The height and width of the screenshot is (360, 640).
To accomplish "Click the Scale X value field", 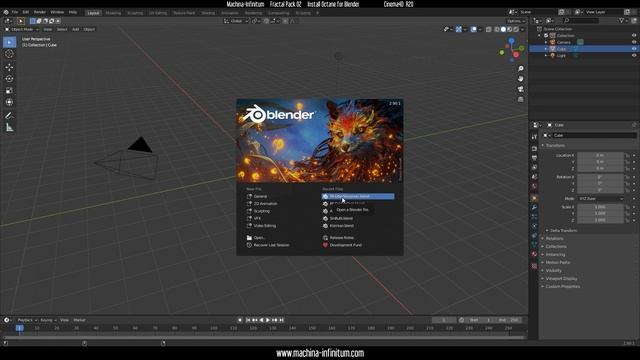I will tap(600, 207).
